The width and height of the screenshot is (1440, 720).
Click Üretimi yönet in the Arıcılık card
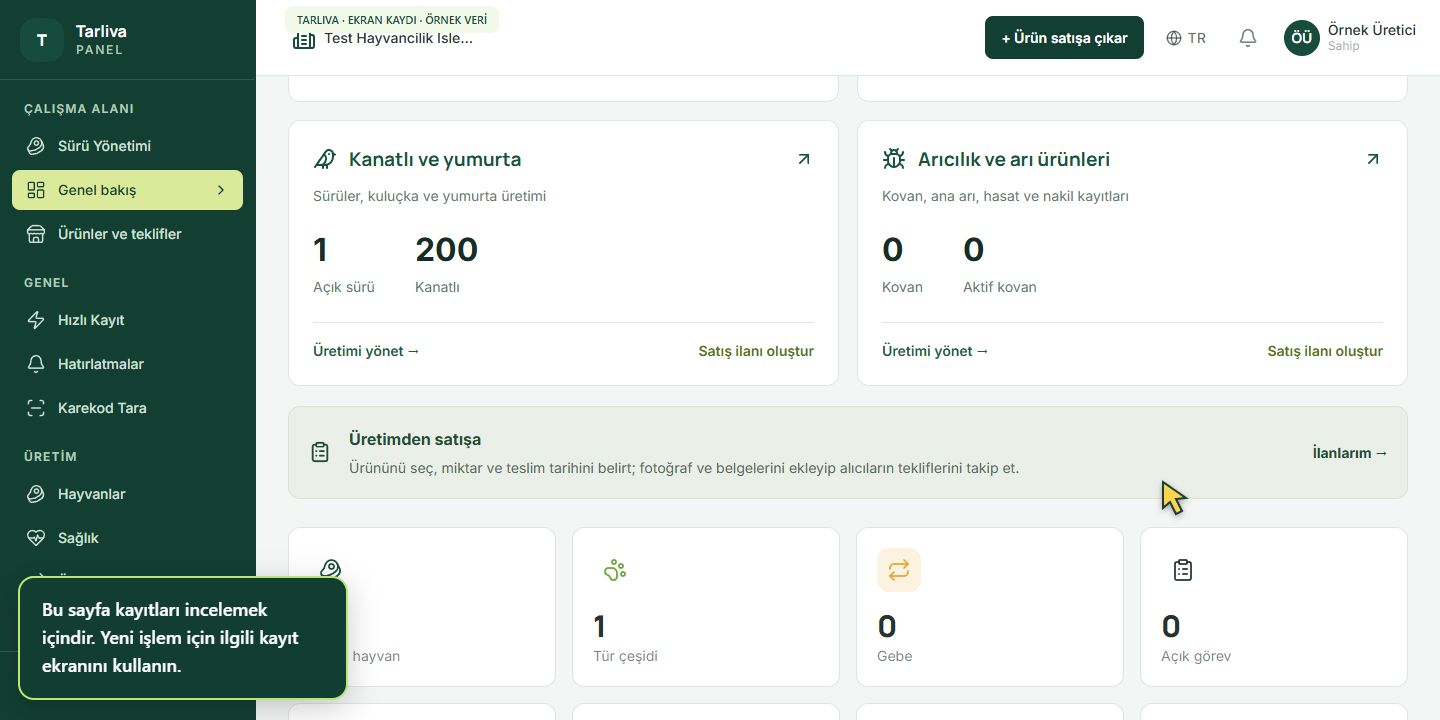click(x=935, y=351)
